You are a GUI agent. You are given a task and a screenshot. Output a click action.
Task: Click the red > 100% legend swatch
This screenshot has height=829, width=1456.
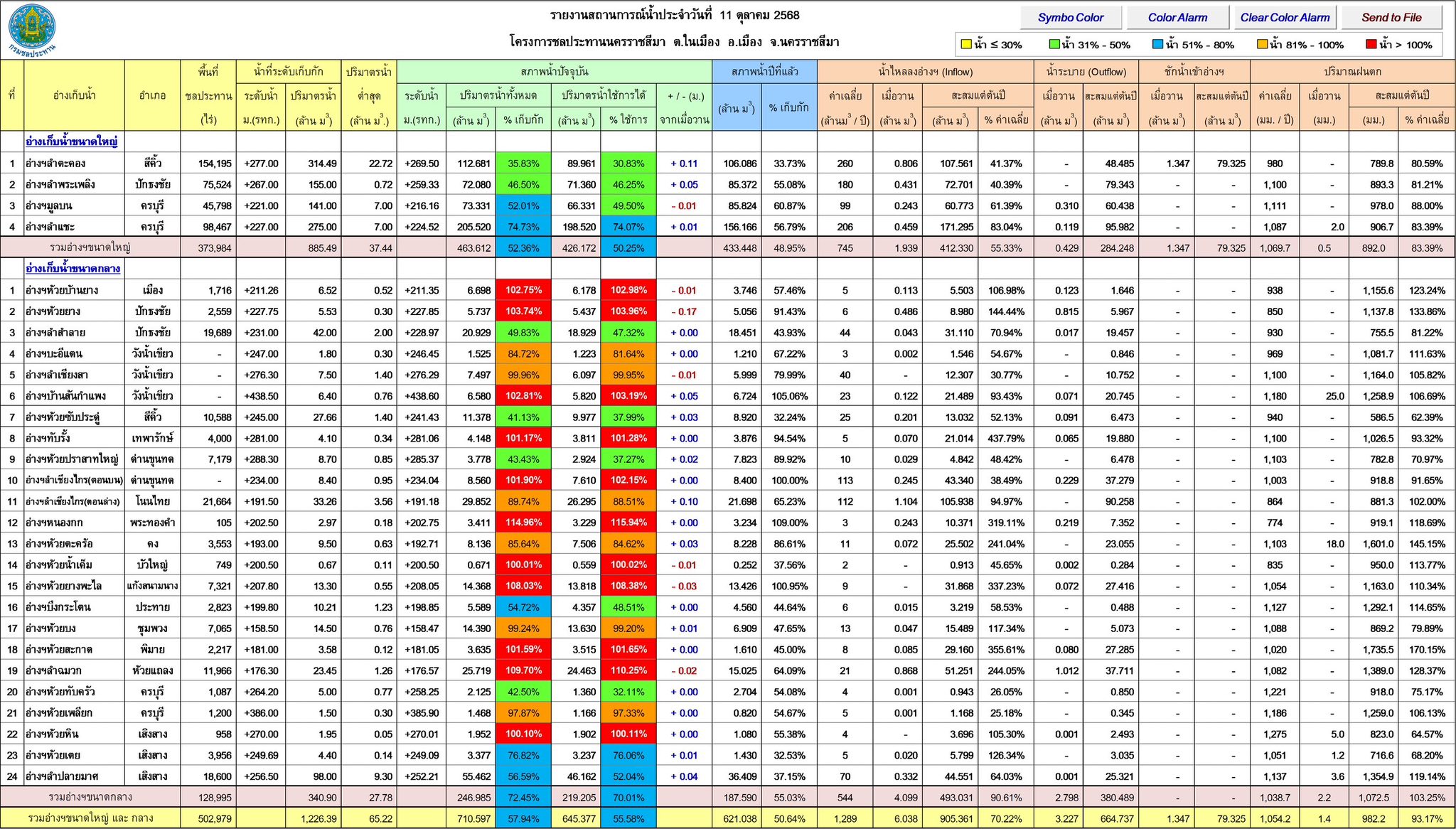tap(1371, 45)
